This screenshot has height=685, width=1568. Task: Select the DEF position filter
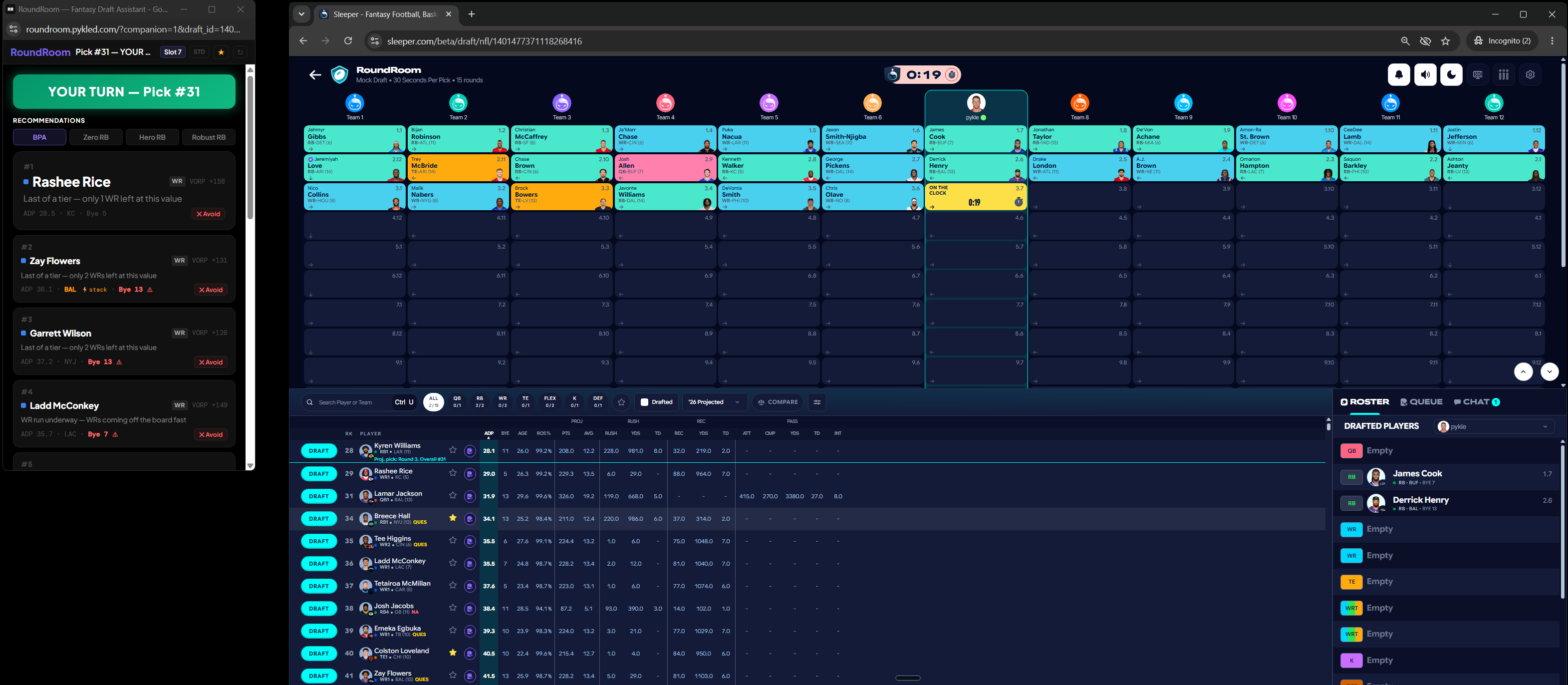[x=598, y=402]
